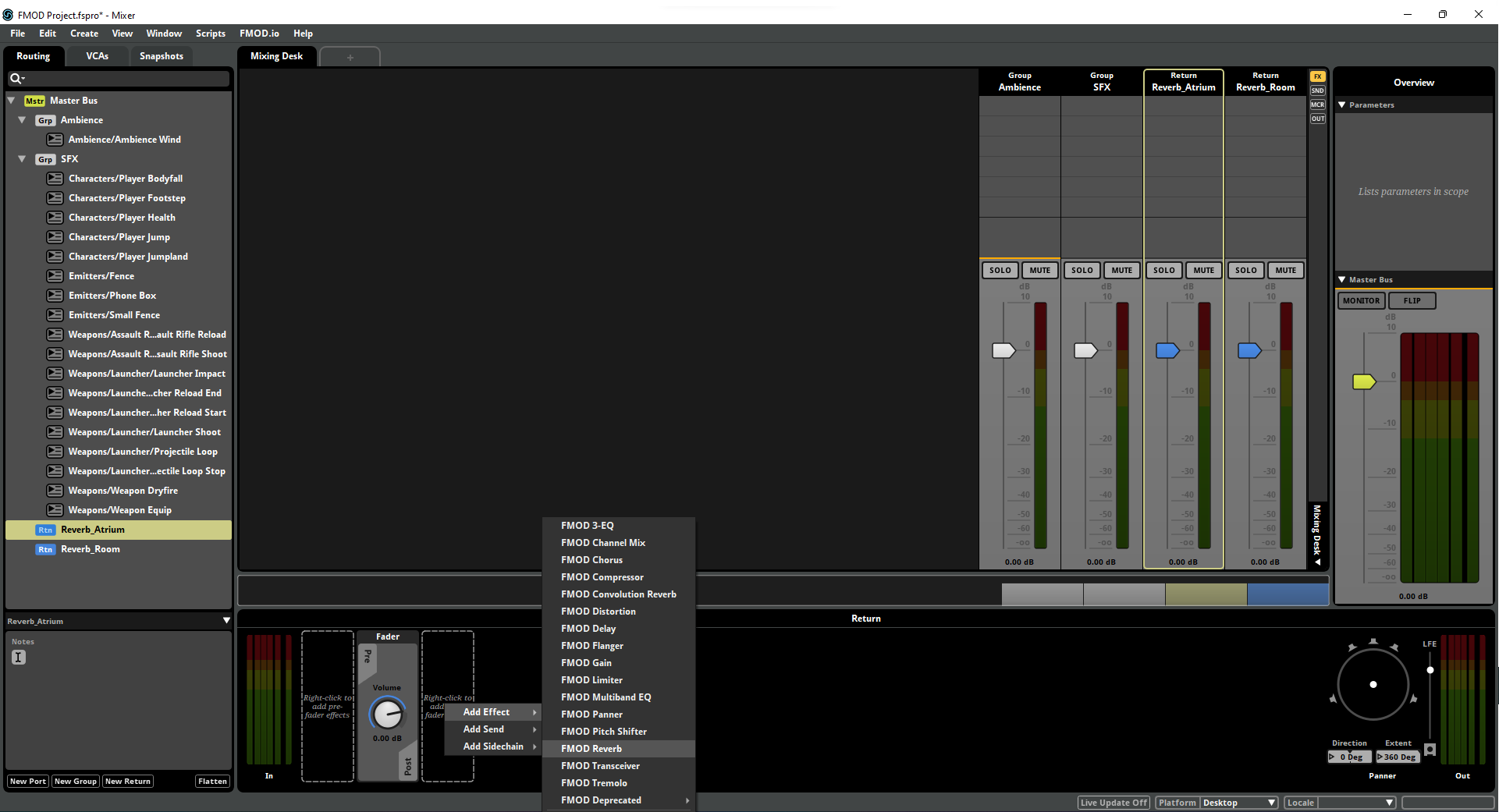Switch to the Snapshots tab
The image size is (1499, 812).
pos(162,56)
